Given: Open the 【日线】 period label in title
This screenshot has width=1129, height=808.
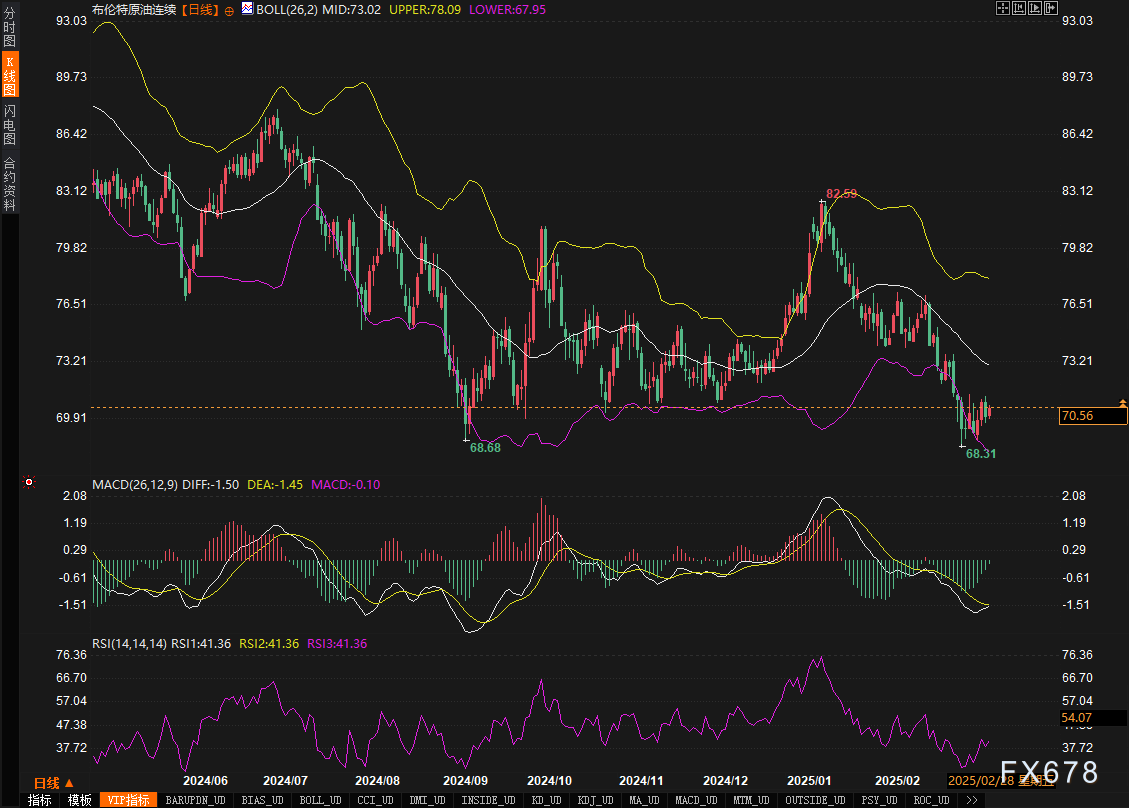Looking at the screenshot, I should [200, 10].
